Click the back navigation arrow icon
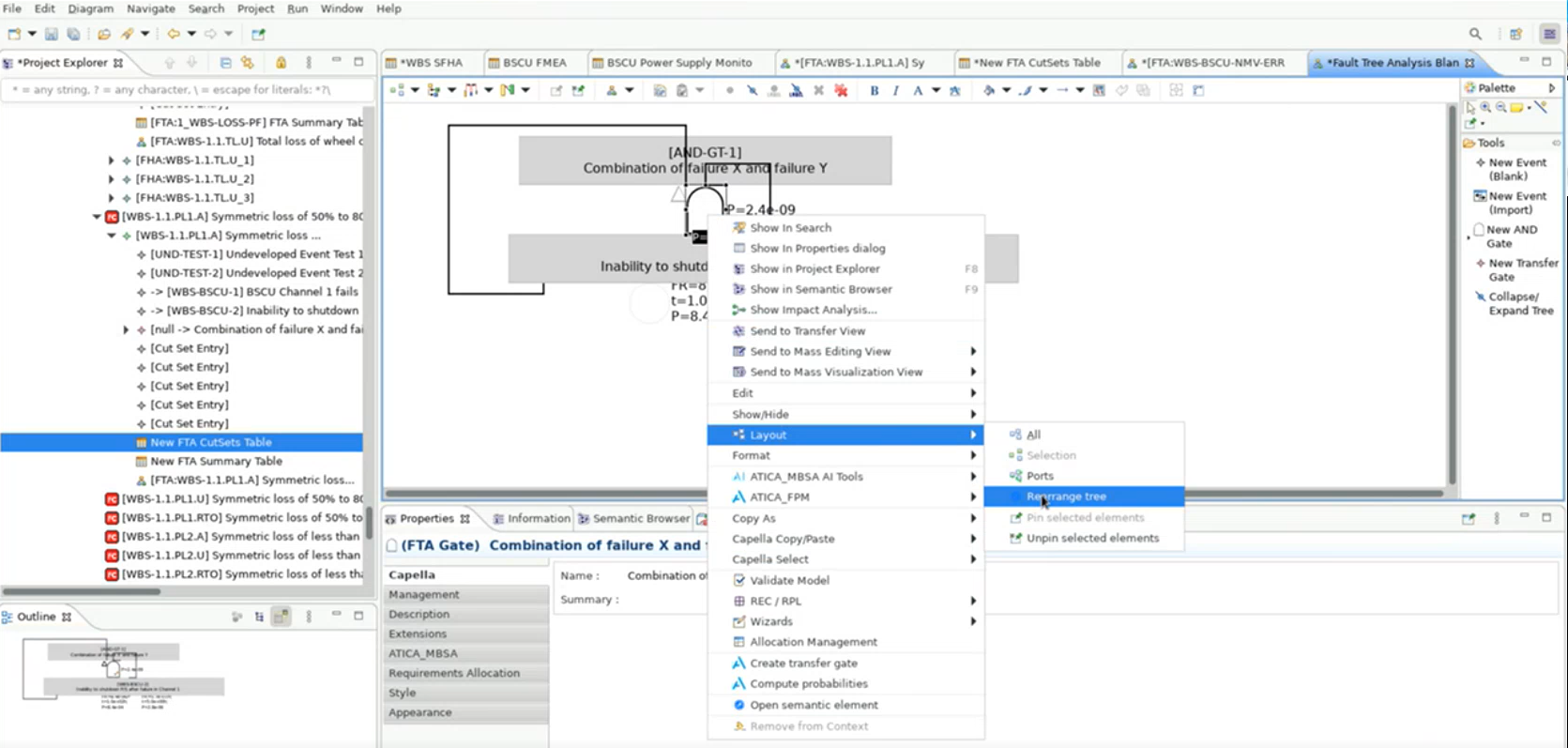1568x748 pixels. tap(174, 34)
